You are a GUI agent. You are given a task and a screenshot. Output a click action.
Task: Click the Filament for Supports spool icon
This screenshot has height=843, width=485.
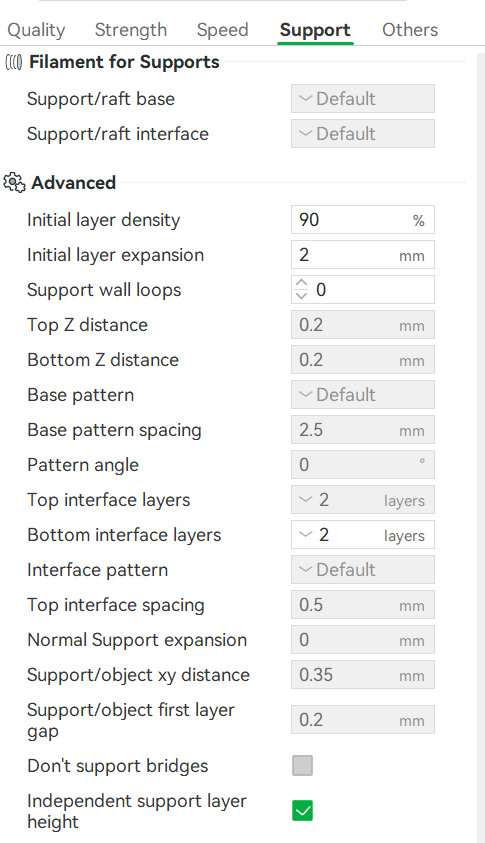pos(13,62)
